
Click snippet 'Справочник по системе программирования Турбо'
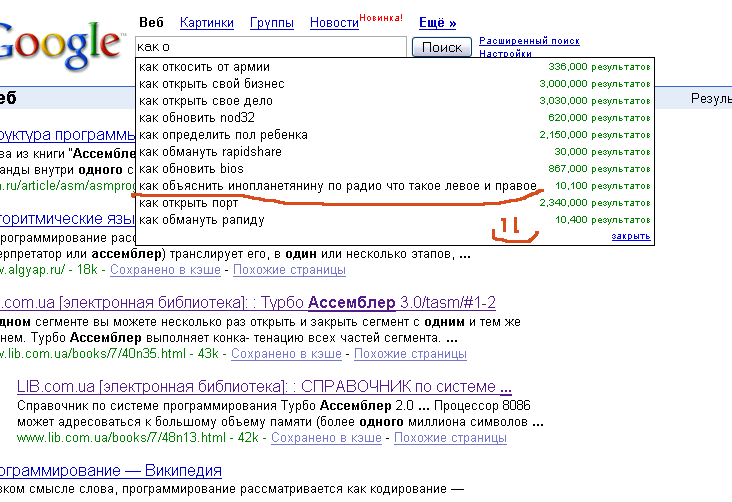click(x=166, y=406)
